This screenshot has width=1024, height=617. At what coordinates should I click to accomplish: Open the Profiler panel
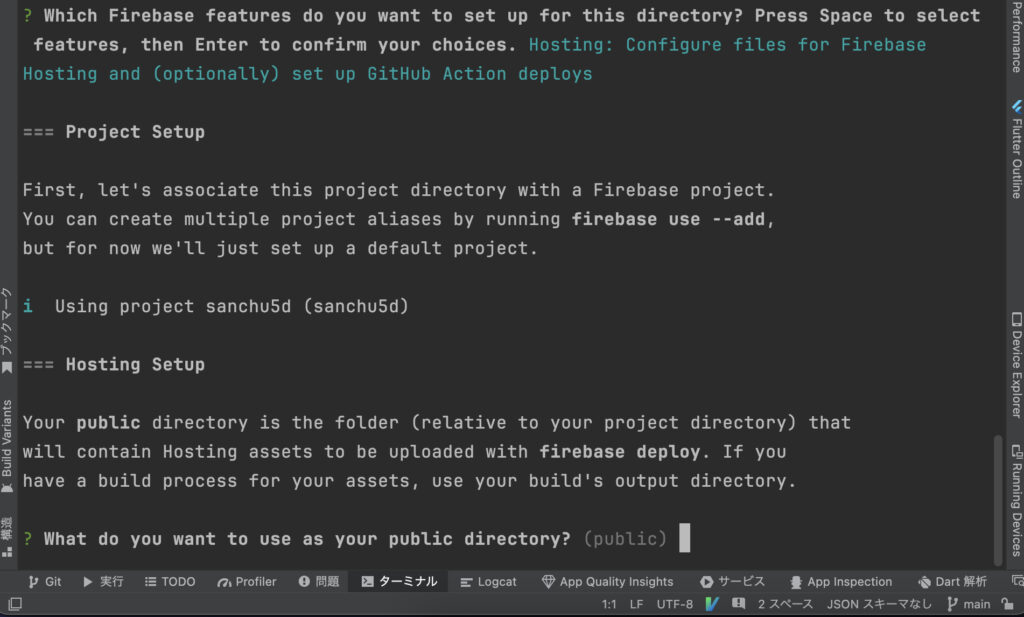(x=246, y=581)
